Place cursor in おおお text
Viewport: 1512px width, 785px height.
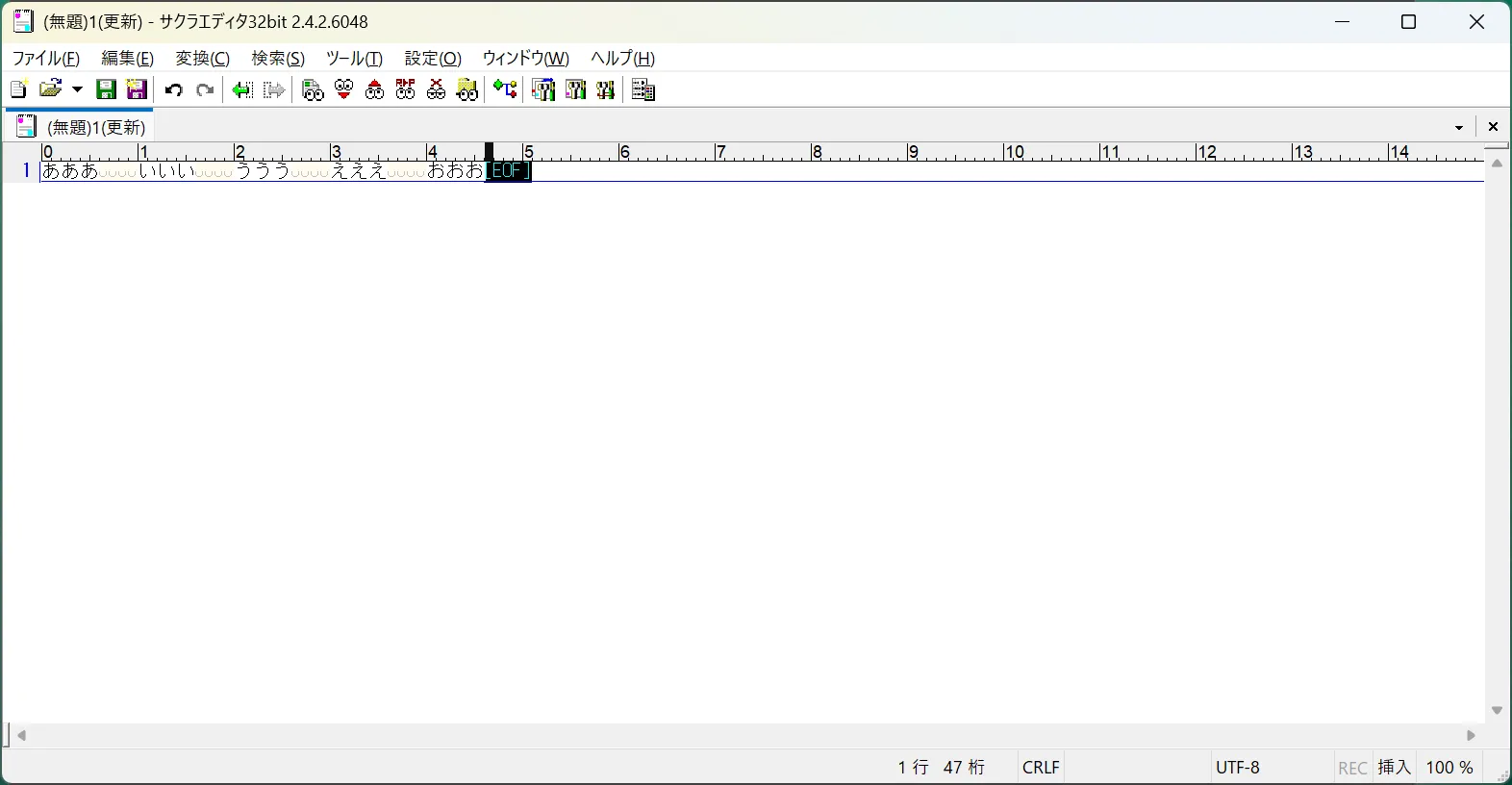(x=455, y=171)
